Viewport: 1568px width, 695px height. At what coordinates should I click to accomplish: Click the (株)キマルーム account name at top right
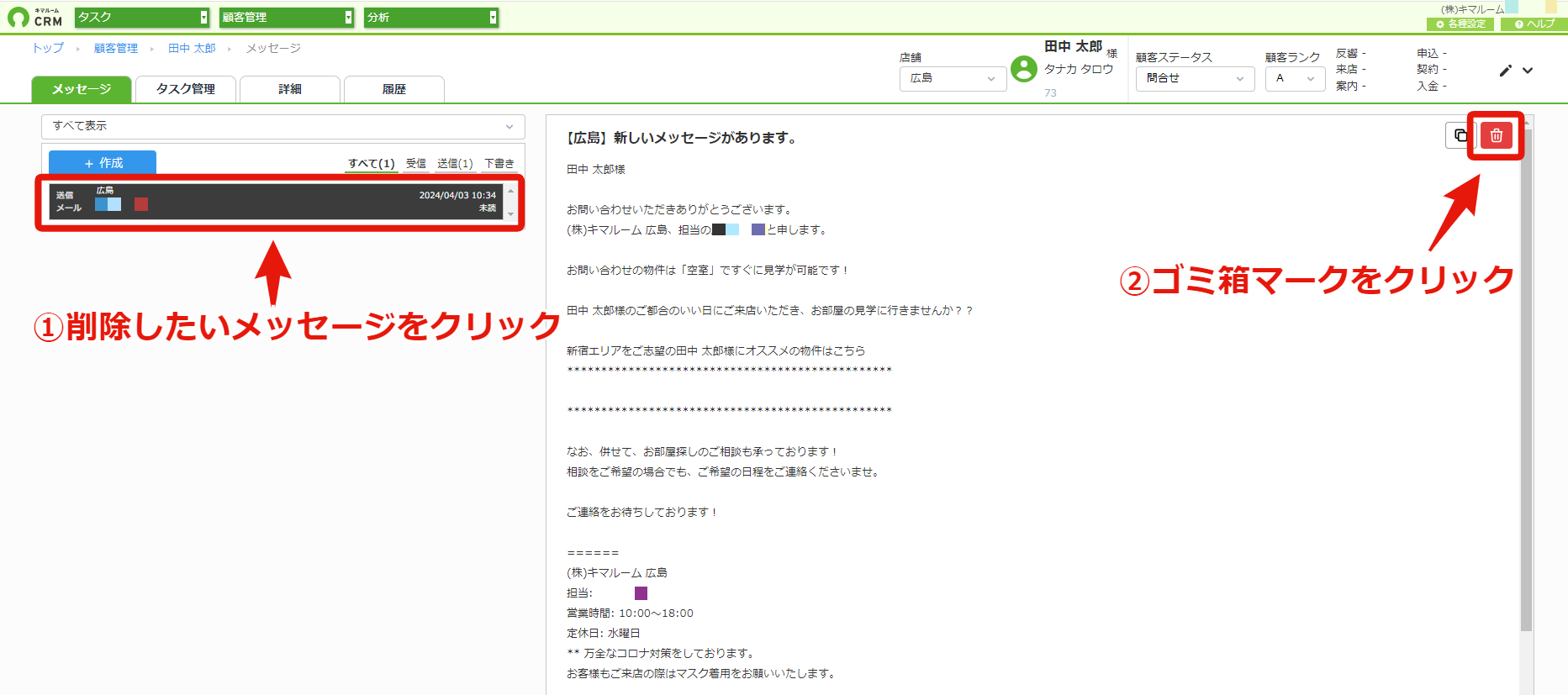(x=1472, y=9)
